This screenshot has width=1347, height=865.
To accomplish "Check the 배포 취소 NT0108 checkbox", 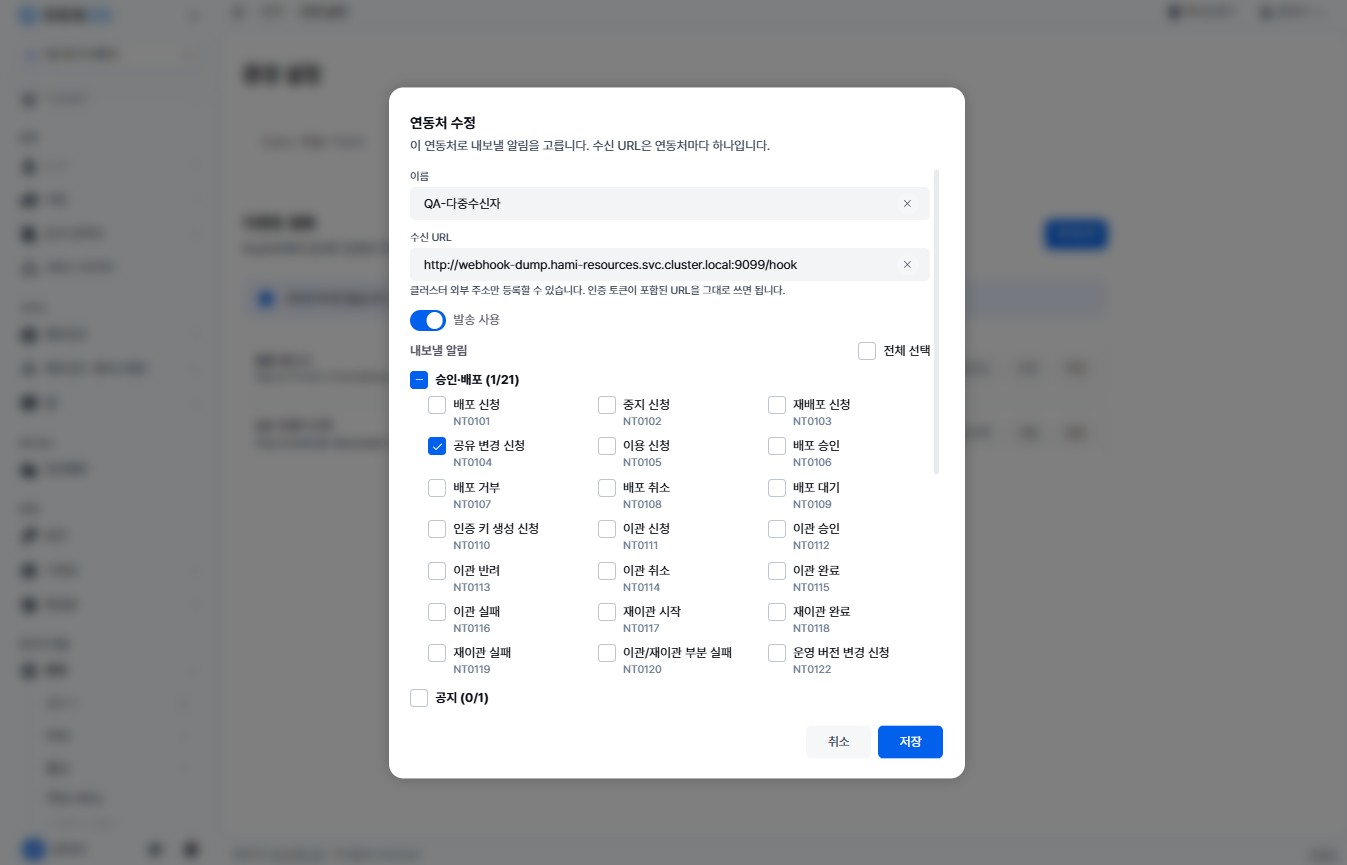I will 607,488.
